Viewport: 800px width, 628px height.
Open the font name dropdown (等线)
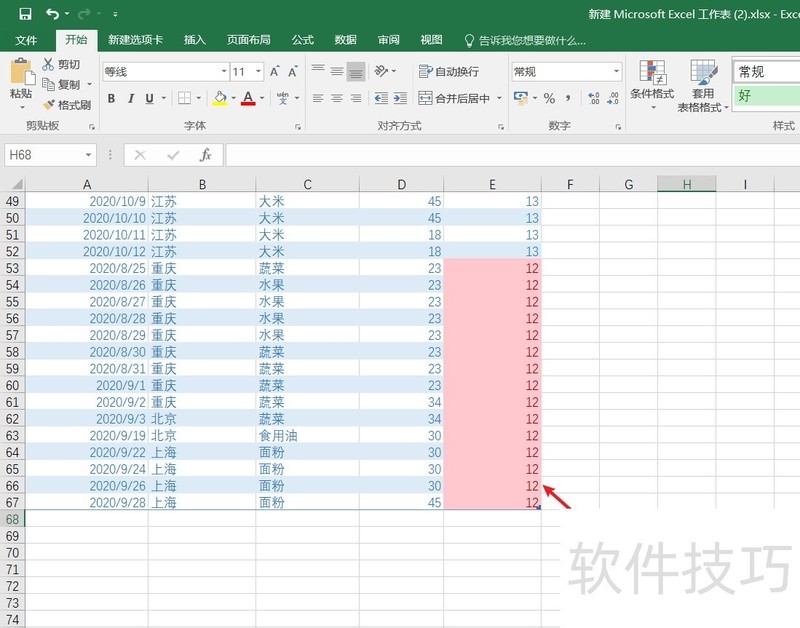(224, 72)
